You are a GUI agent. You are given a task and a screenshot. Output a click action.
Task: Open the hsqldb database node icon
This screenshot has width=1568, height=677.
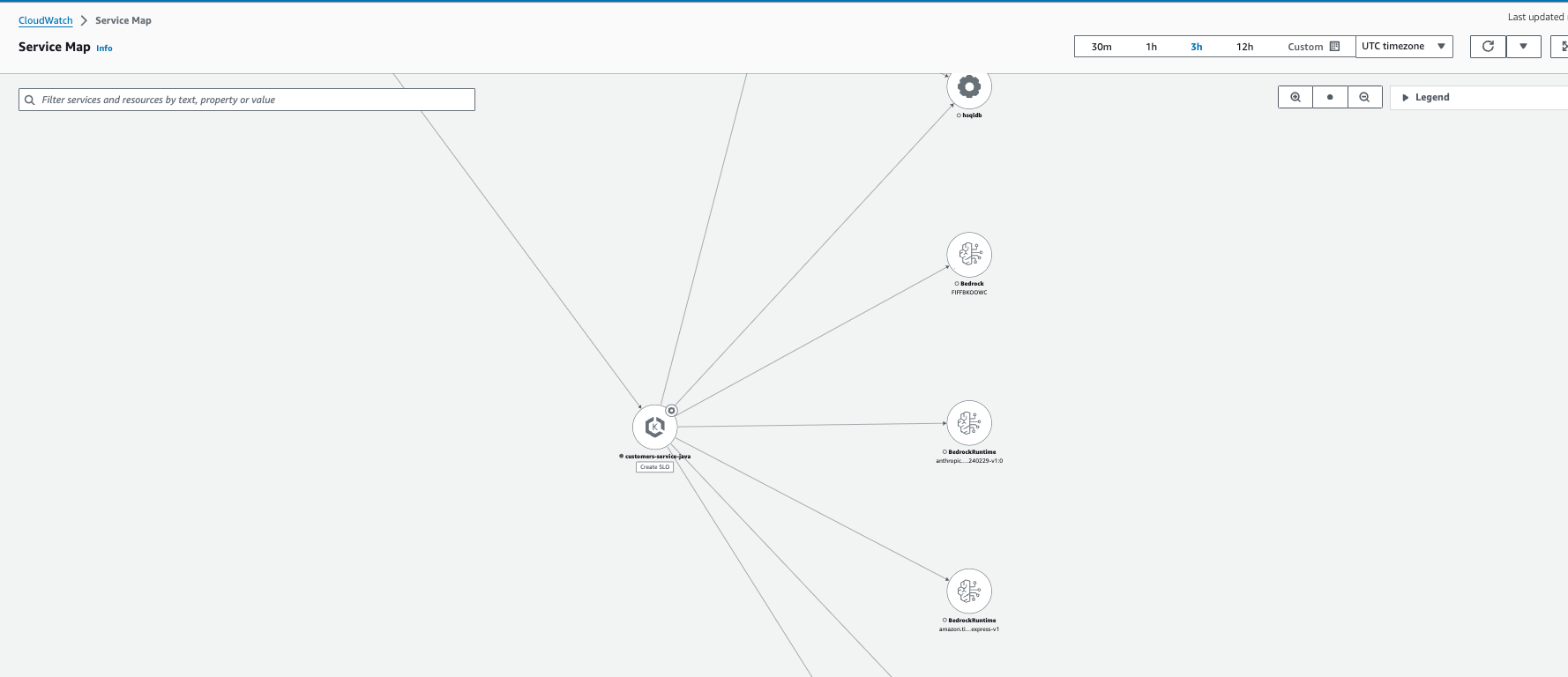pyautogui.click(x=969, y=86)
